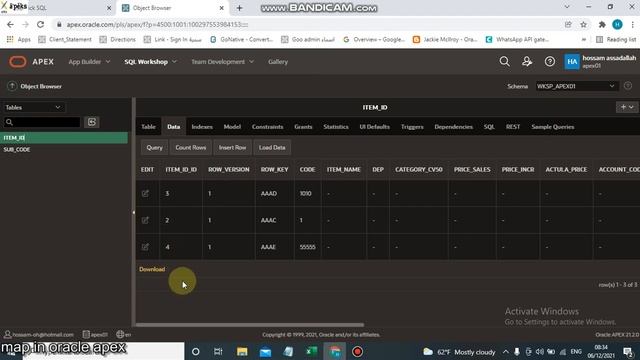Switch to the Indexes tab
Viewport: 640px width, 360px height.
coord(202,127)
